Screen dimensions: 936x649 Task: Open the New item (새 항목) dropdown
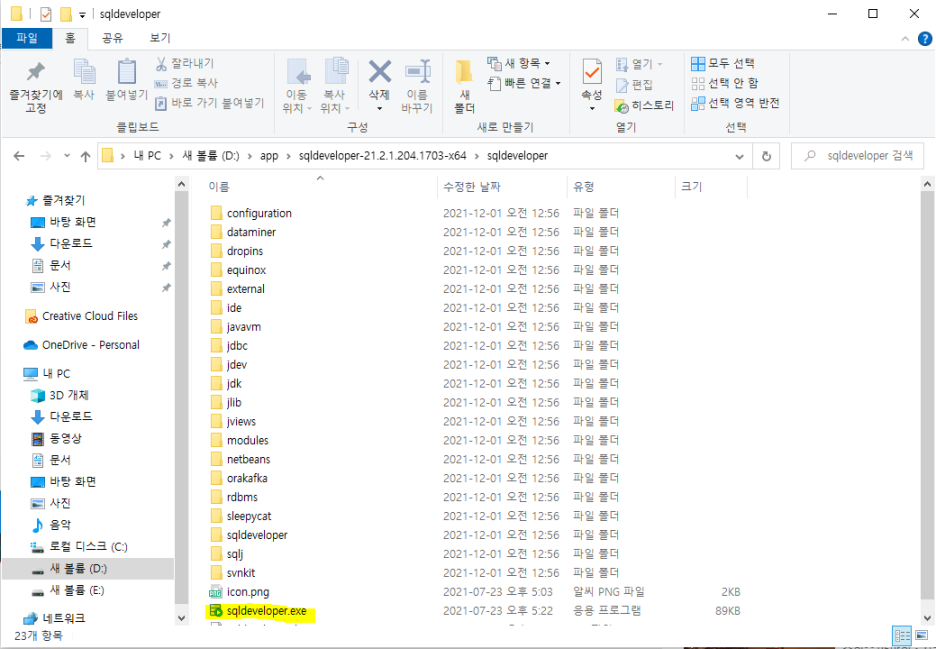point(518,63)
